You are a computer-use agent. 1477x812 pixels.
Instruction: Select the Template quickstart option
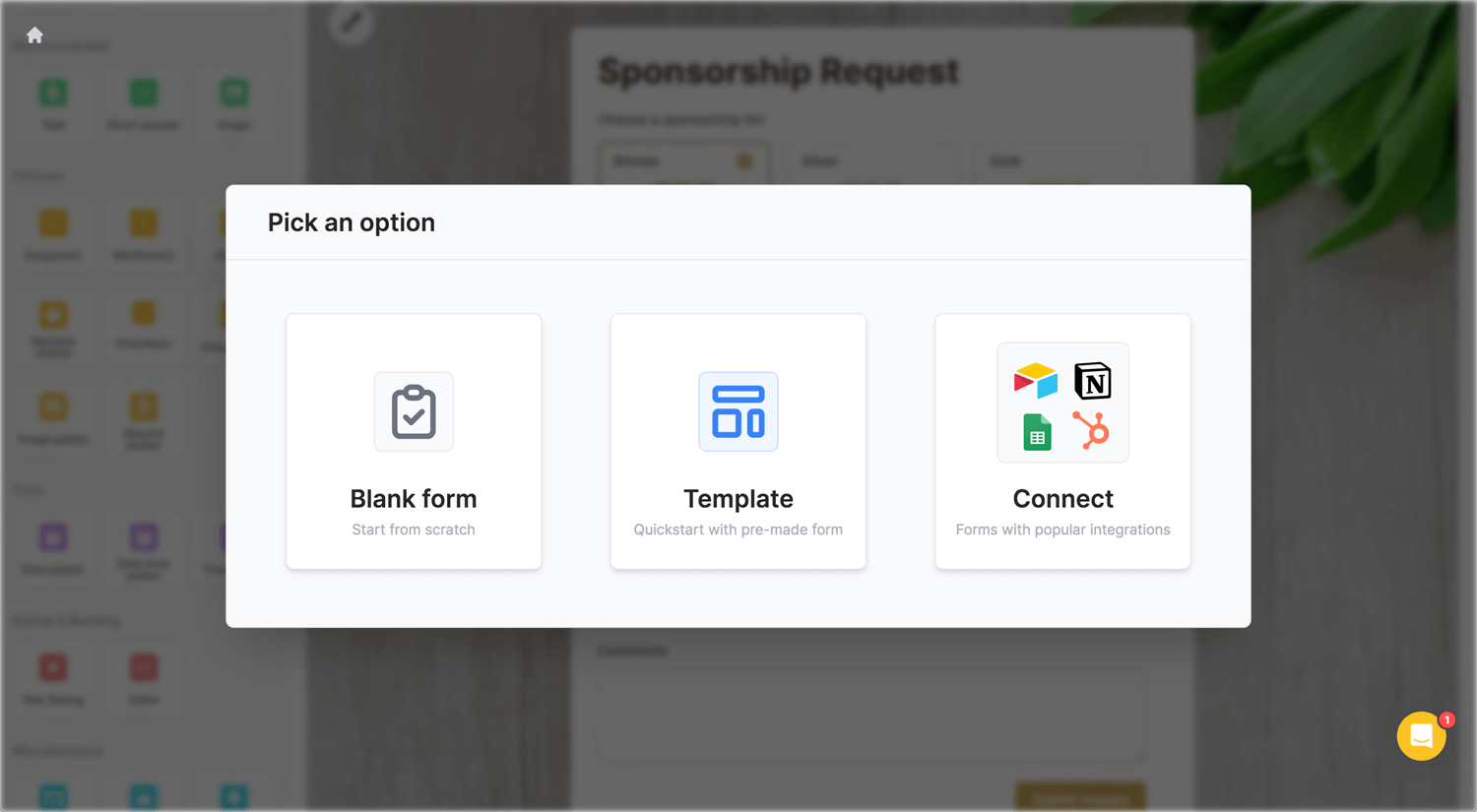tap(738, 441)
